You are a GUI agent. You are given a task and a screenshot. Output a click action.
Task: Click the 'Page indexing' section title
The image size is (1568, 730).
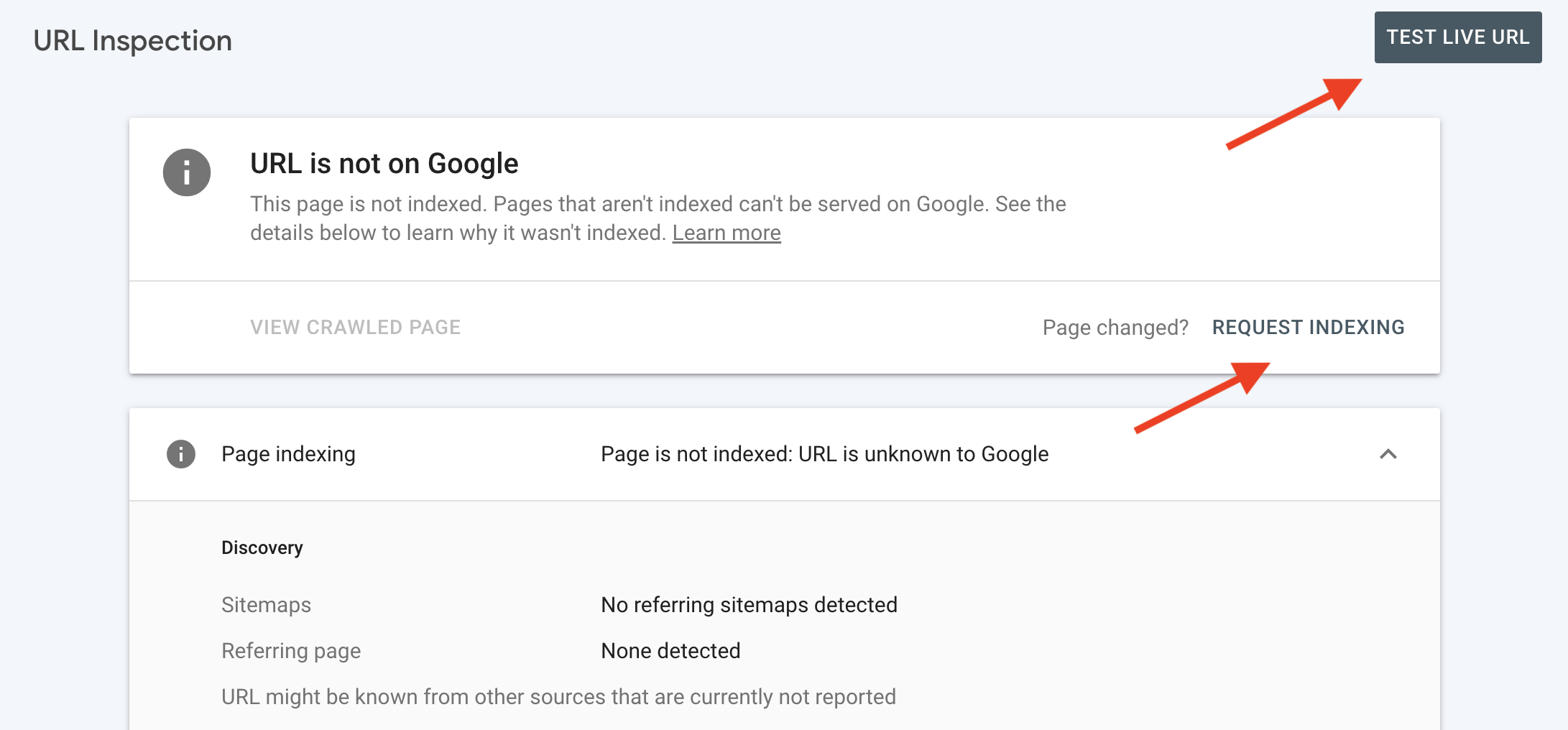click(x=287, y=454)
